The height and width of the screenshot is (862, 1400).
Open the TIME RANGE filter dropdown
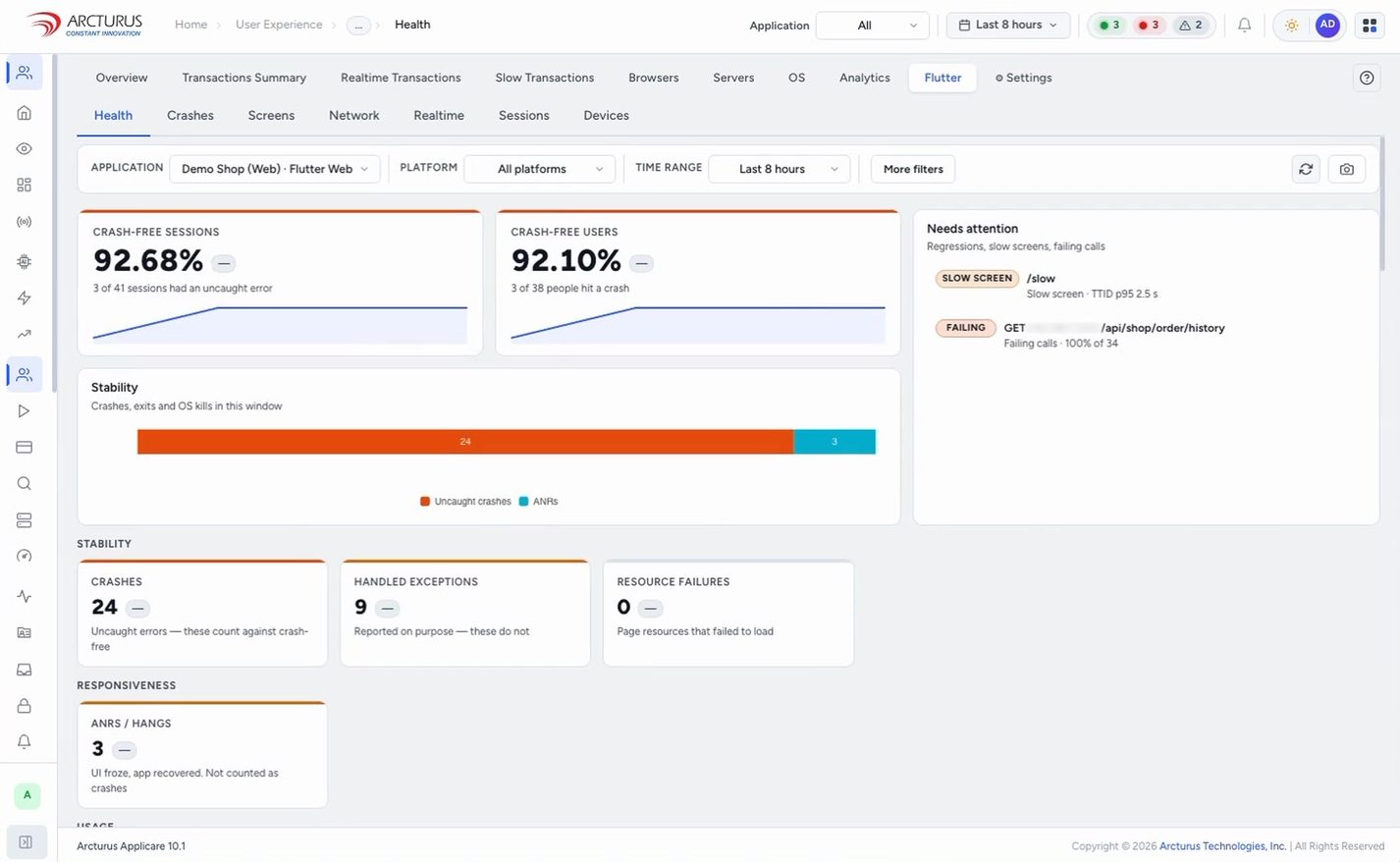coord(780,169)
